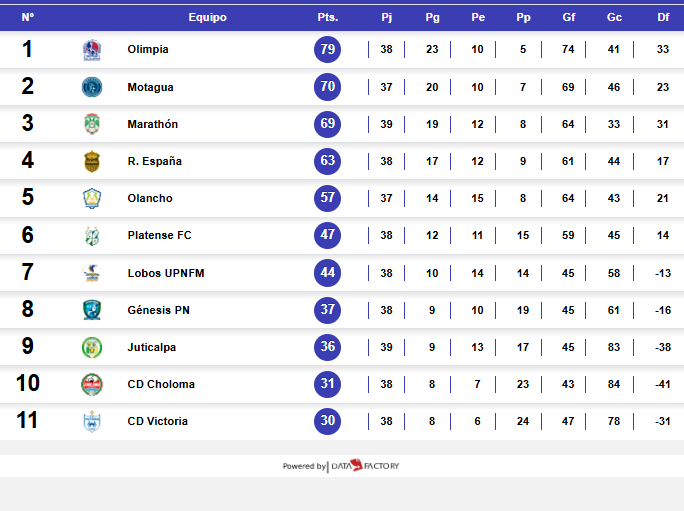This screenshot has width=684, height=511.
Task: Click the Df column header
Action: [x=663, y=17]
